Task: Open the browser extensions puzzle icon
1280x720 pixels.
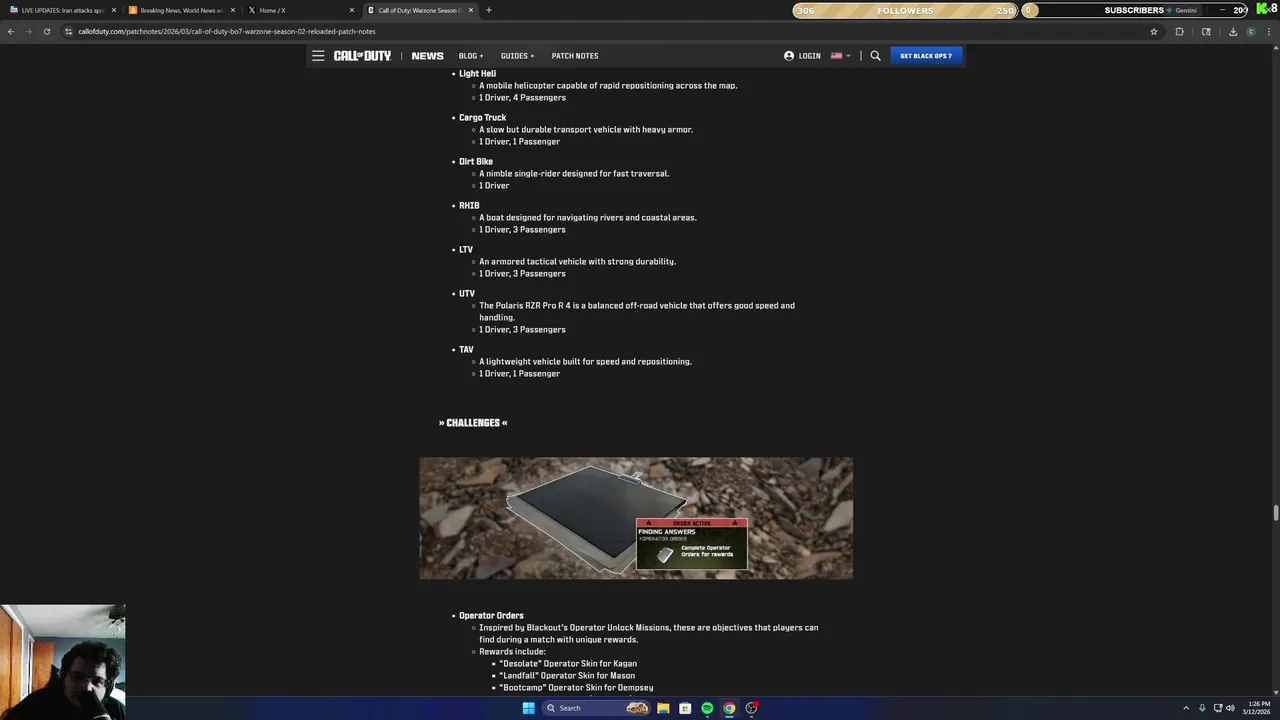Action: tap(1179, 31)
